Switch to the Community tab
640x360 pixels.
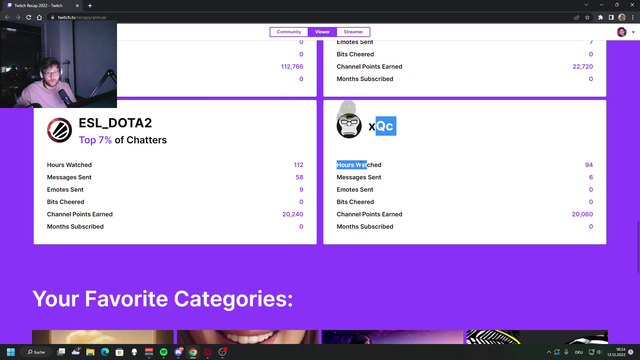[289, 32]
